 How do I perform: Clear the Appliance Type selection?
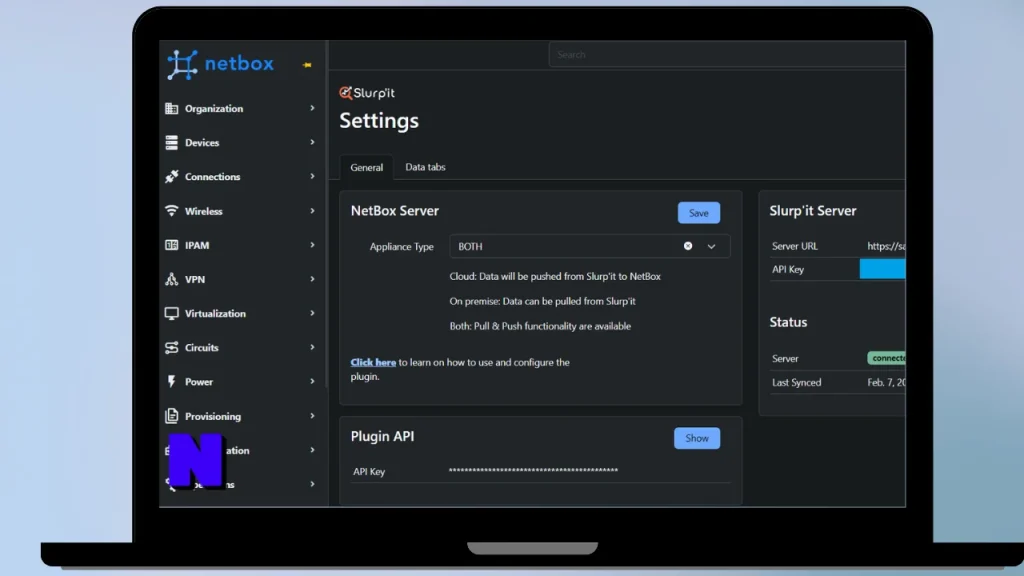688,246
